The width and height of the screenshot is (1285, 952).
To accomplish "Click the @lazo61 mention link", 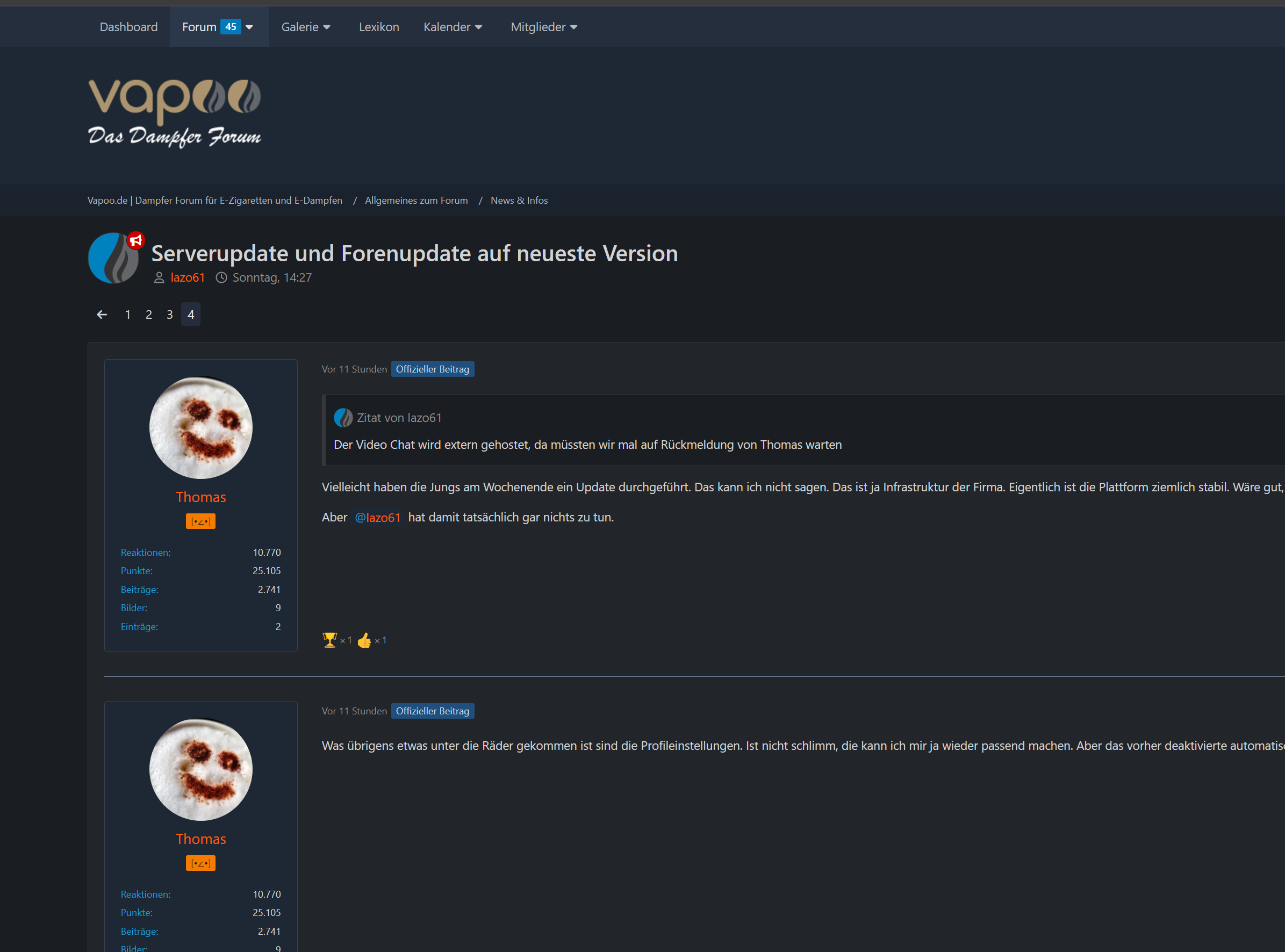I will [x=378, y=518].
